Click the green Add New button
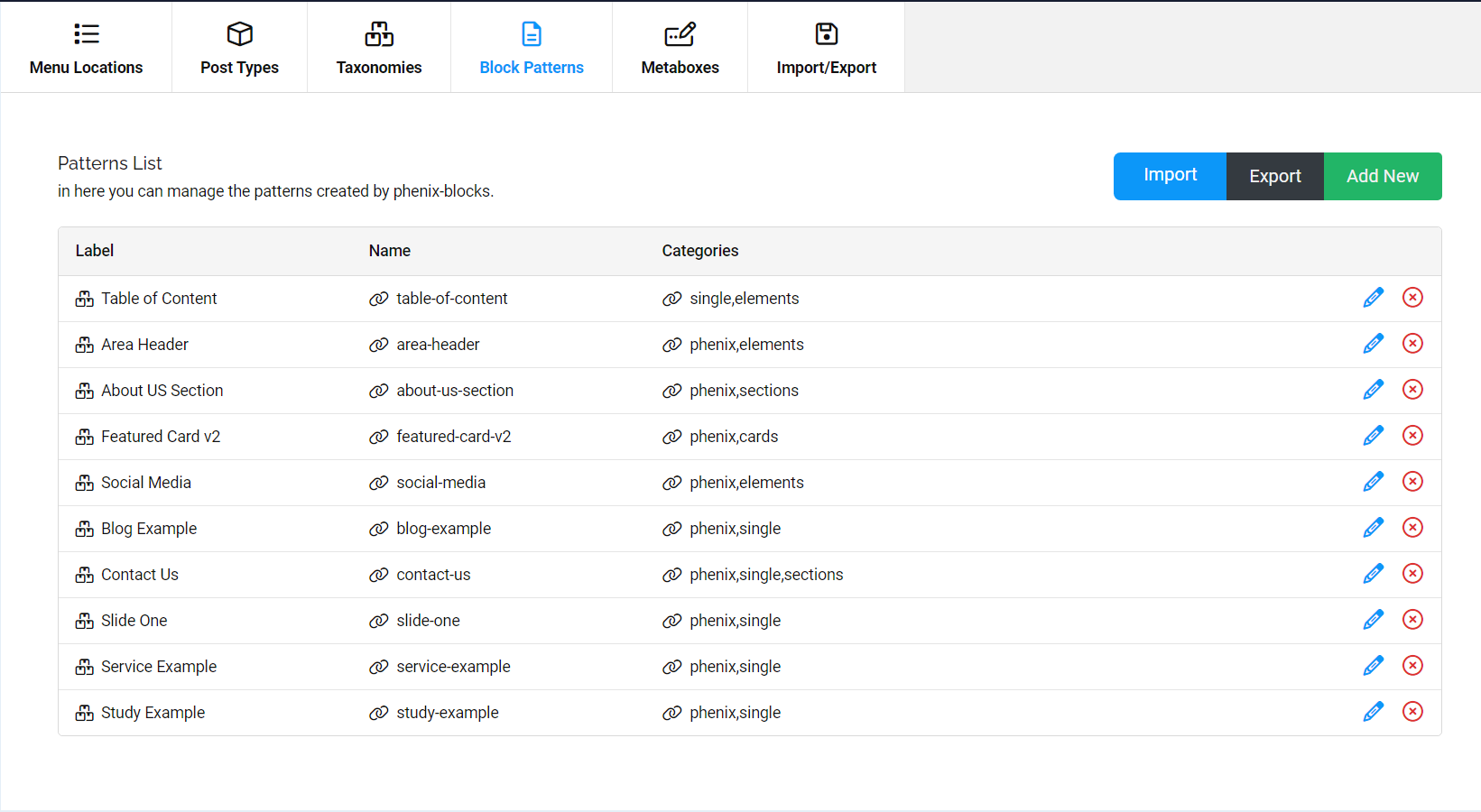Screen dimensions: 1481x812 [1383, 176]
